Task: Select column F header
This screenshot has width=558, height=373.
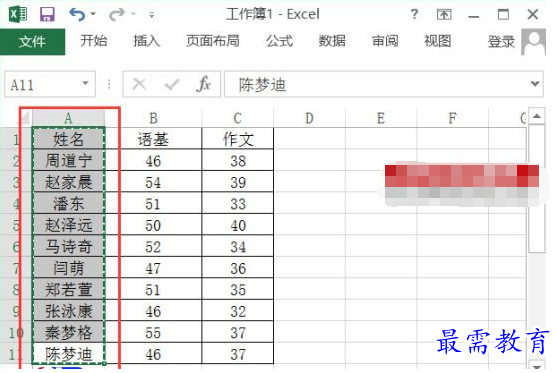Action: click(x=452, y=118)
